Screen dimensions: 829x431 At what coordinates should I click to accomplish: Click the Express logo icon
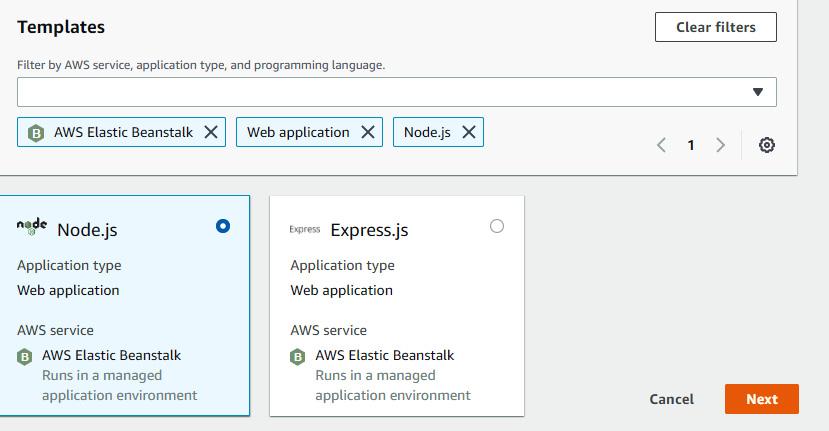tap(305, 229)
